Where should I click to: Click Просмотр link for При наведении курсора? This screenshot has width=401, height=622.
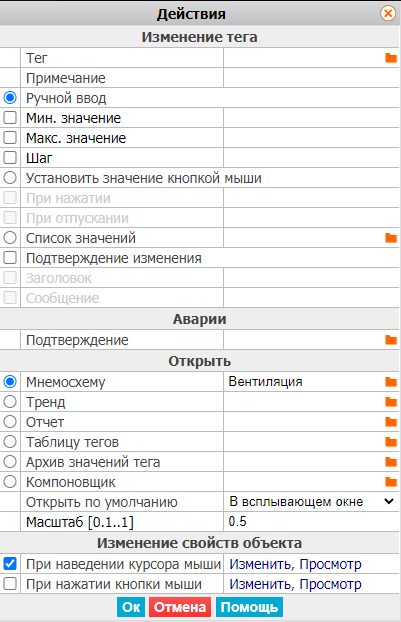[x=330, y=564]
